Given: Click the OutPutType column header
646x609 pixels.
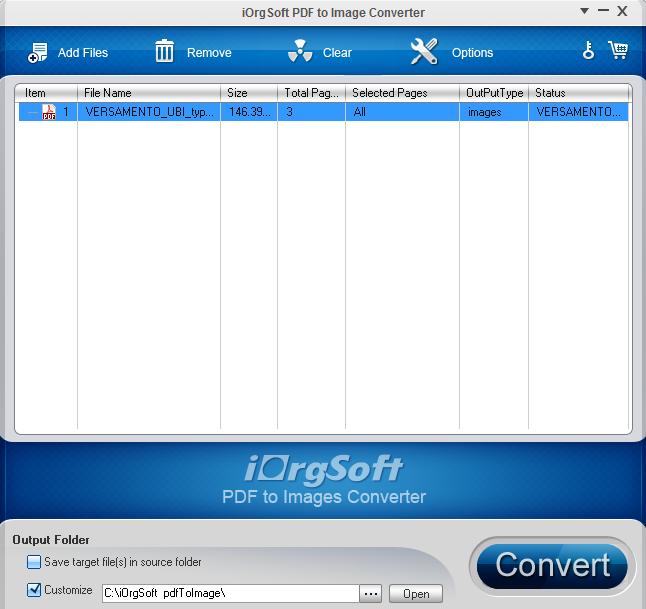Looking at the screenshot, I should 494,93.
